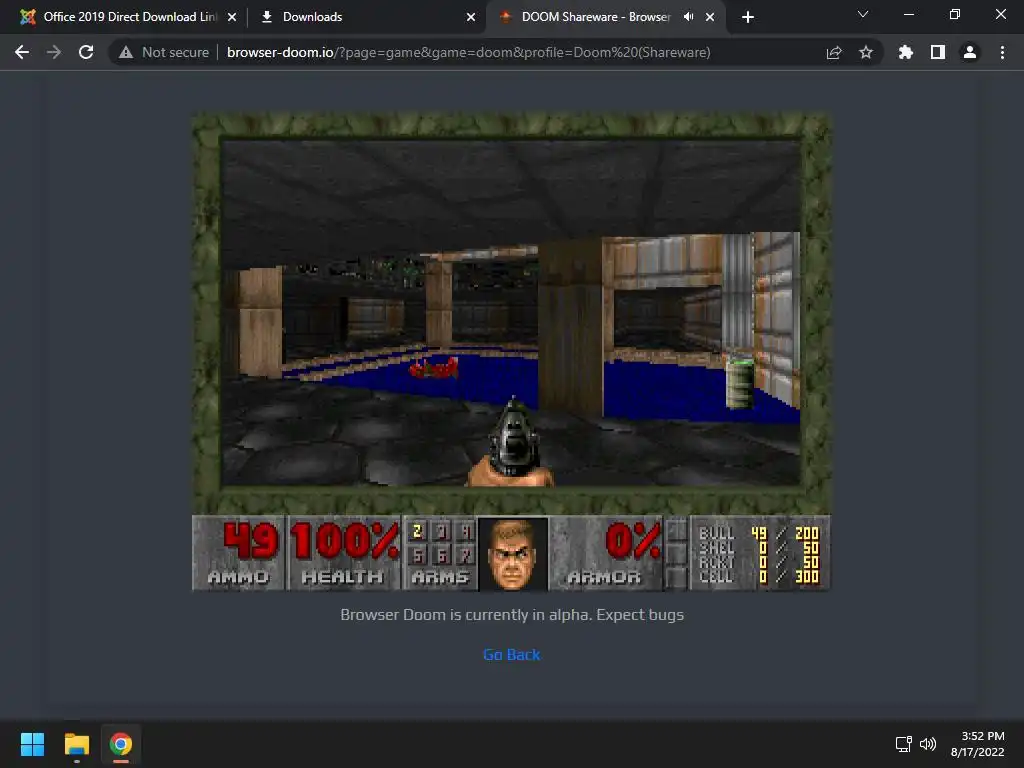The image size is (1024, 768).
Task: Click the Doomguy face in status bar
Action: [x=513, y=554]
